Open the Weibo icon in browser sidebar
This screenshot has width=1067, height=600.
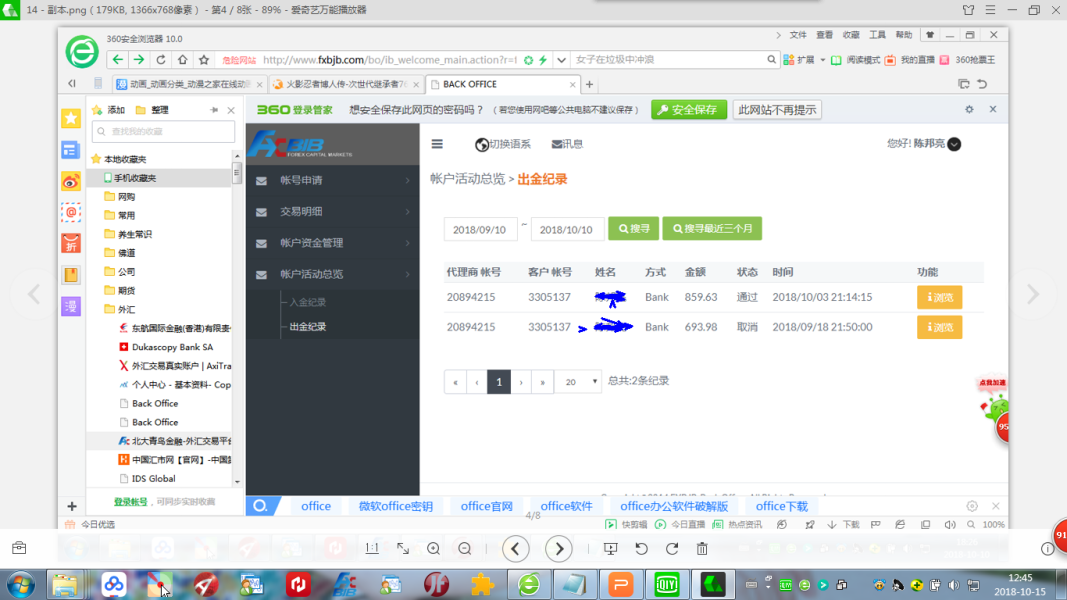pos(71,181)
